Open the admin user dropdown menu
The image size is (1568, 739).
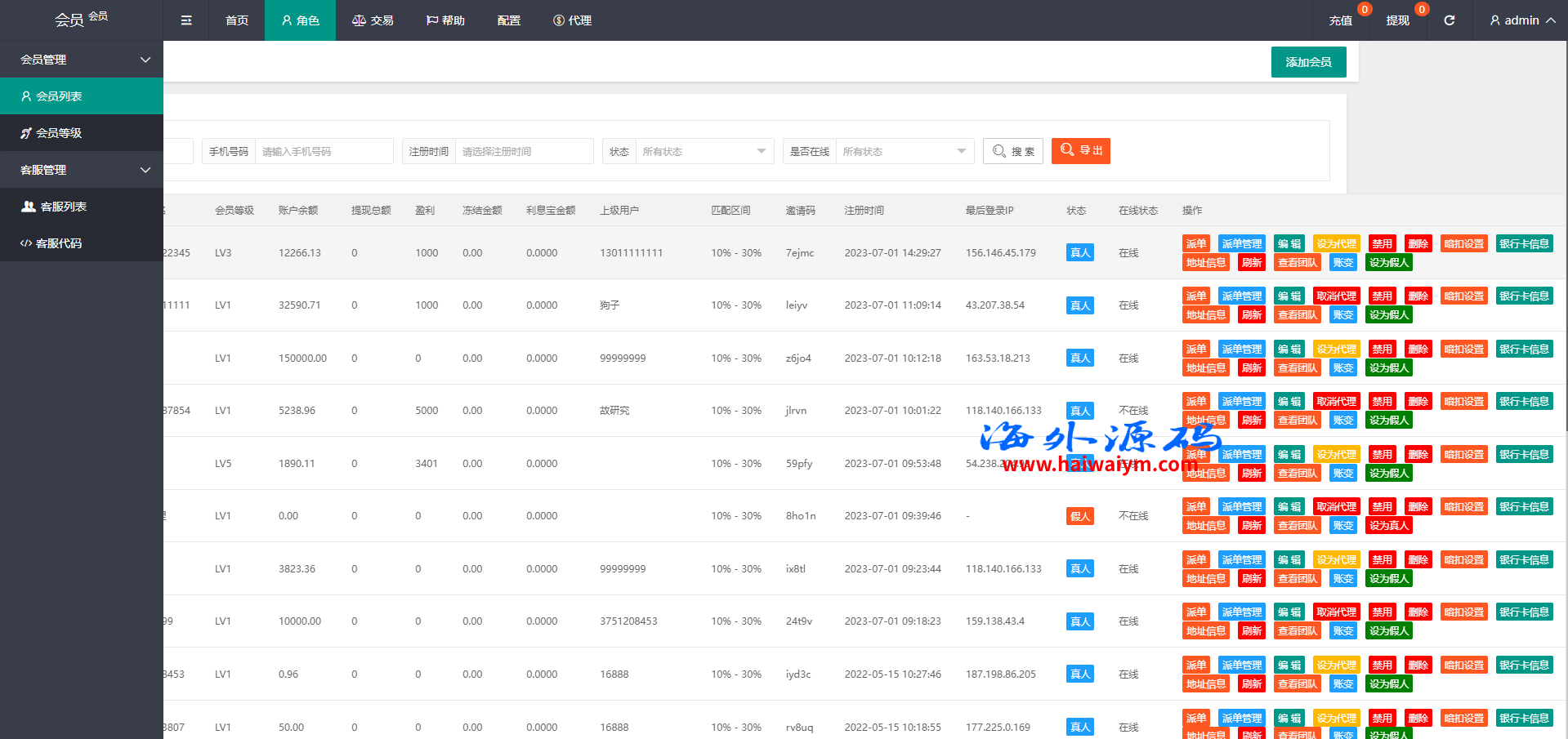tap(1521, 20)
